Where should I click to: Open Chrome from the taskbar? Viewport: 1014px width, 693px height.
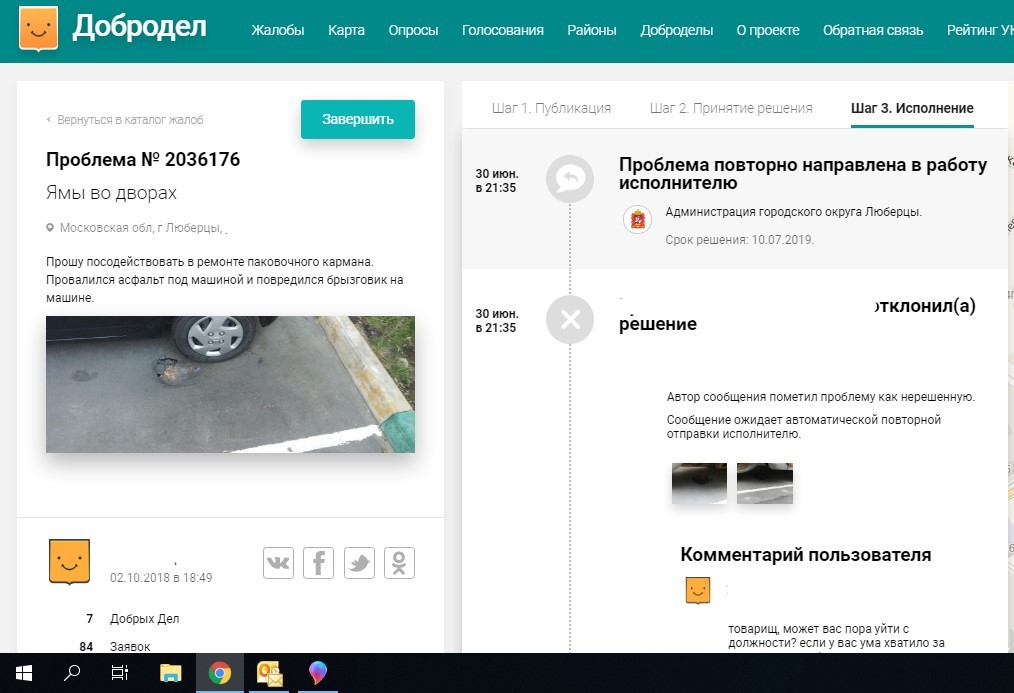click(219, 673)
